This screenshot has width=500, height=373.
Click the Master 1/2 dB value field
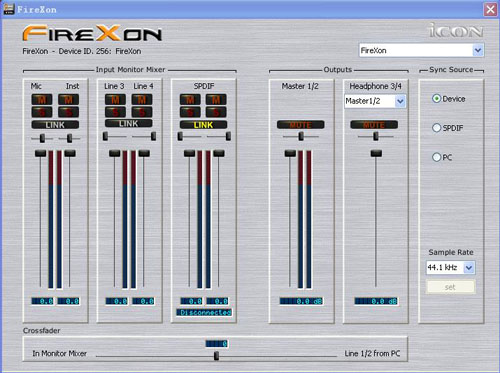tap(301, 301)
